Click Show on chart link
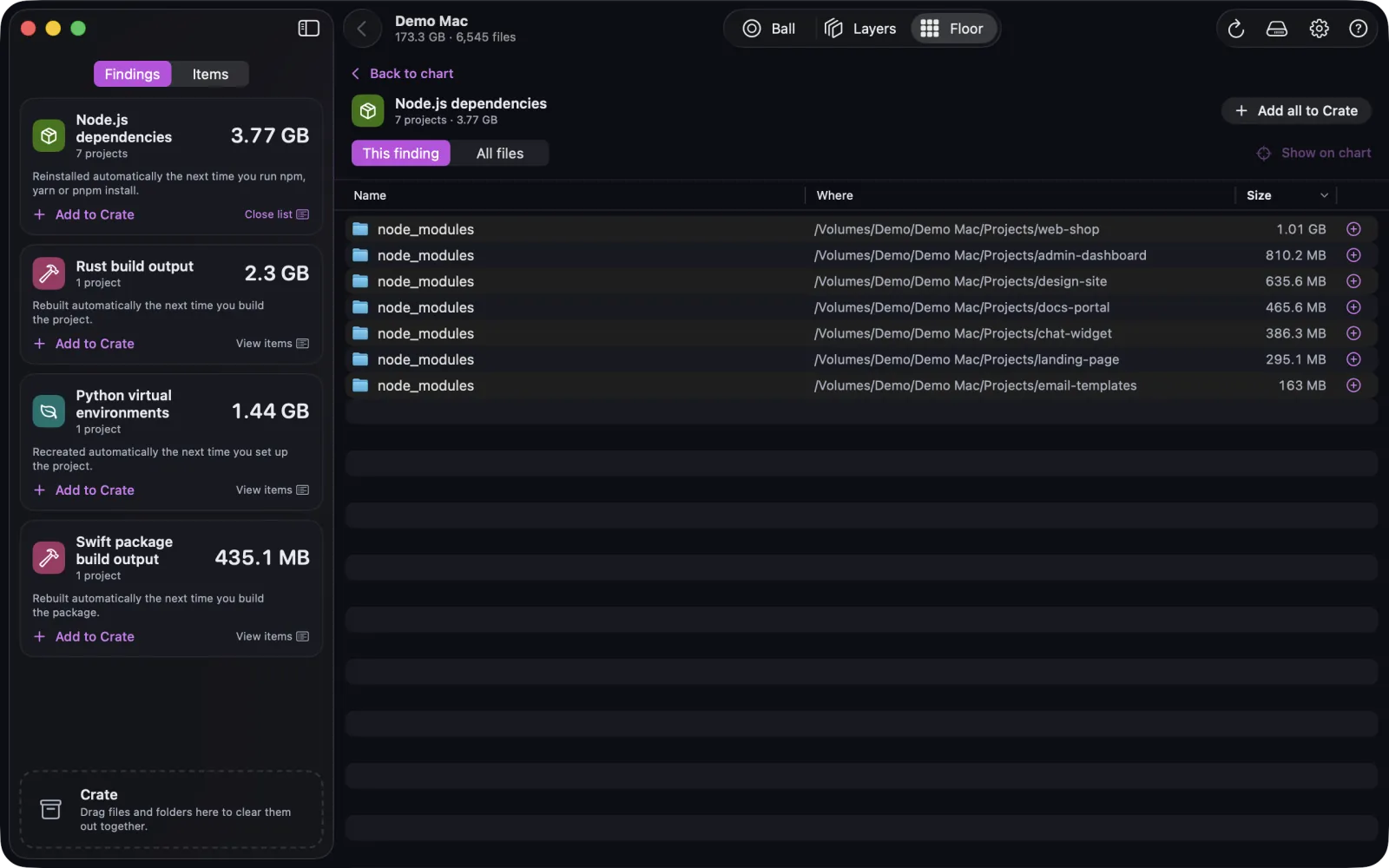The image size is (1389, 868). [x=1313, y=153]
